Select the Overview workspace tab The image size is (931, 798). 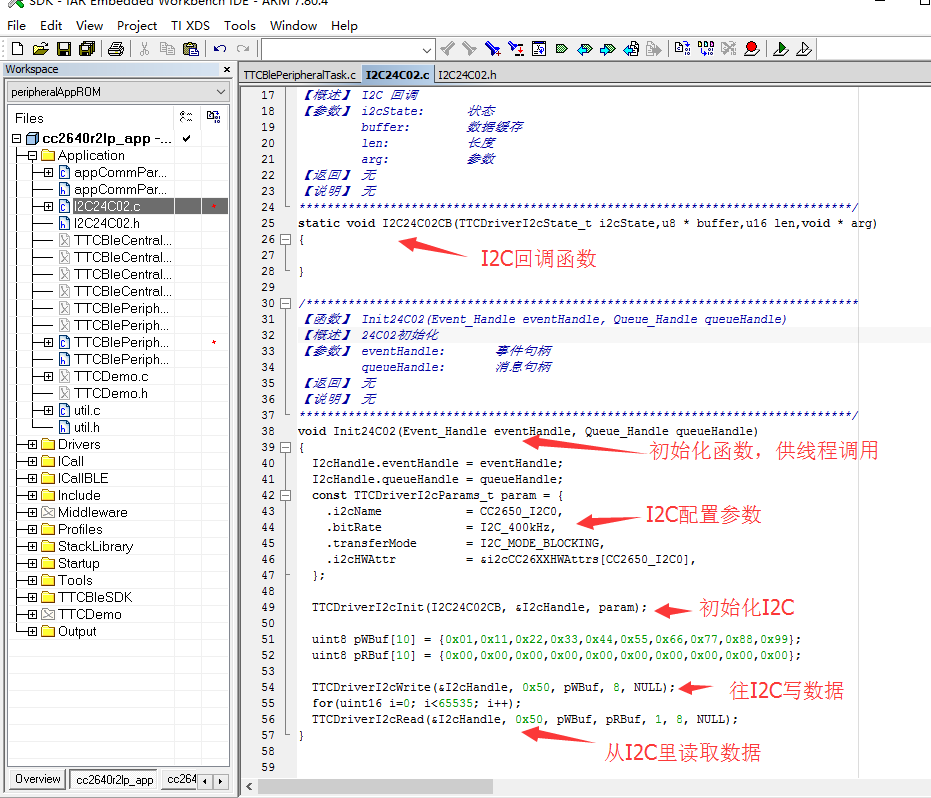[37, 779]
